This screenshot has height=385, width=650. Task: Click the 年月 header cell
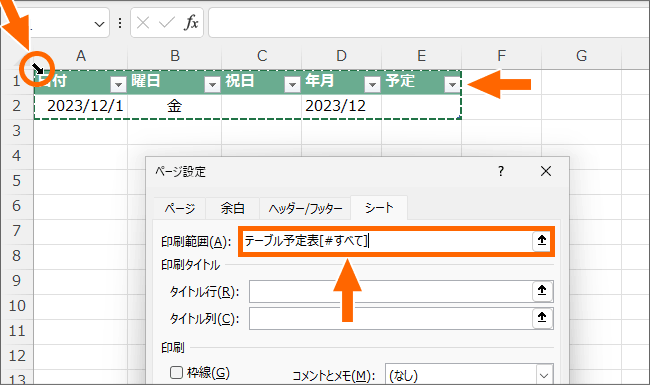[x=342, y=81]
